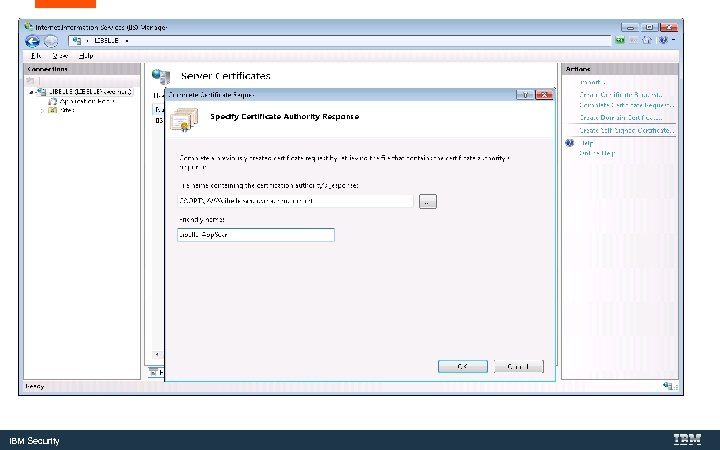Click the Connections toolbar connect icon
The image size is (720, 450).
click(31, 80)
